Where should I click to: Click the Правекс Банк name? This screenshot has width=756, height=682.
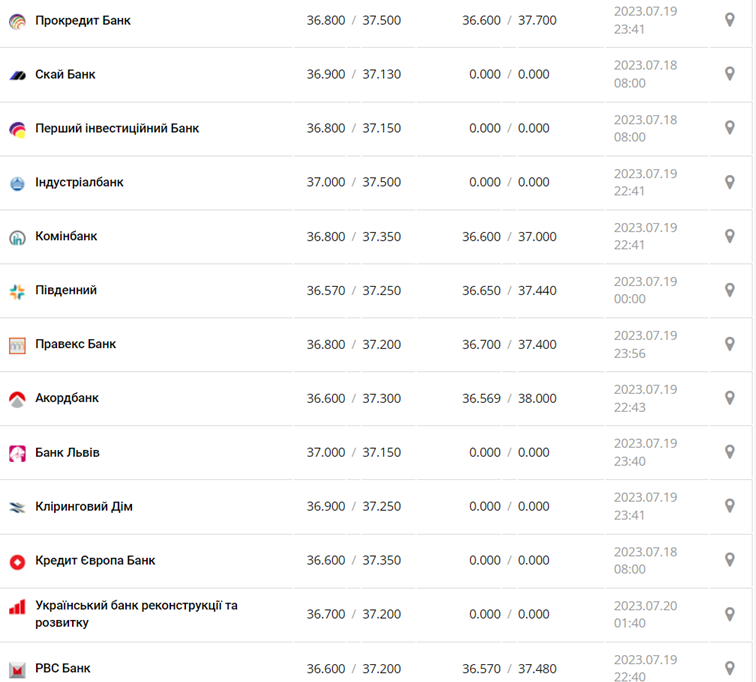(76, 344)
